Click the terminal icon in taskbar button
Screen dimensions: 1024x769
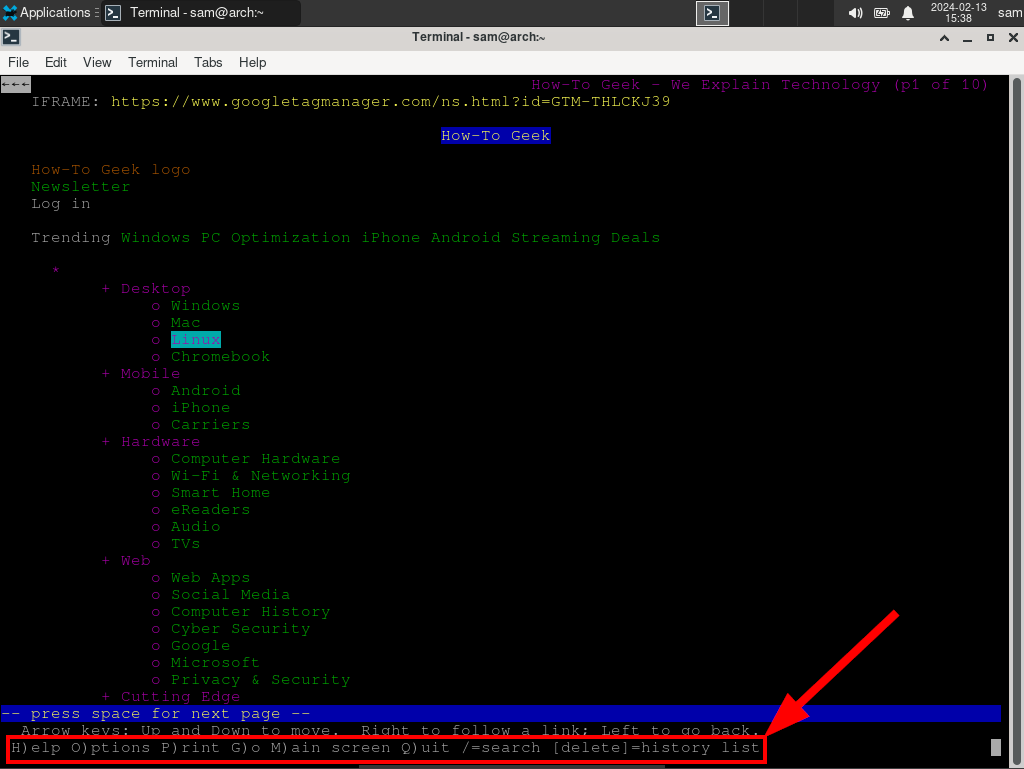point(113,12)
